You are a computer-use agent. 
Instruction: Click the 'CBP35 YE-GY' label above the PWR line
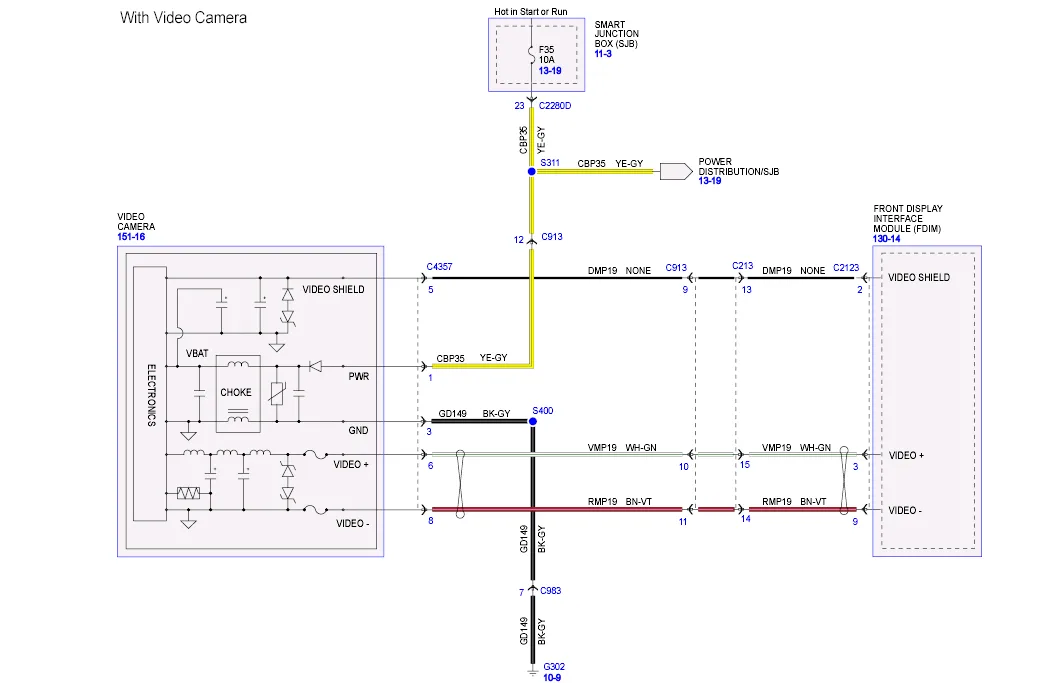471,358
